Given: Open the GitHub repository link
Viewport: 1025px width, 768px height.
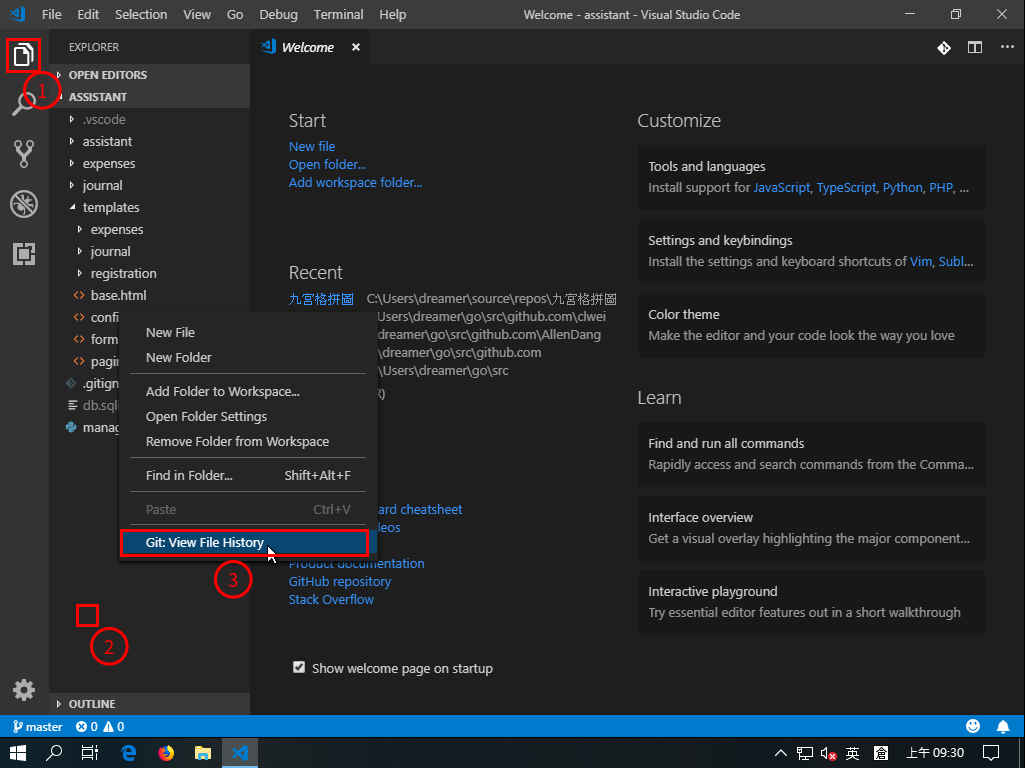Looking at the screenshot, I should click(x=340, y=582).
